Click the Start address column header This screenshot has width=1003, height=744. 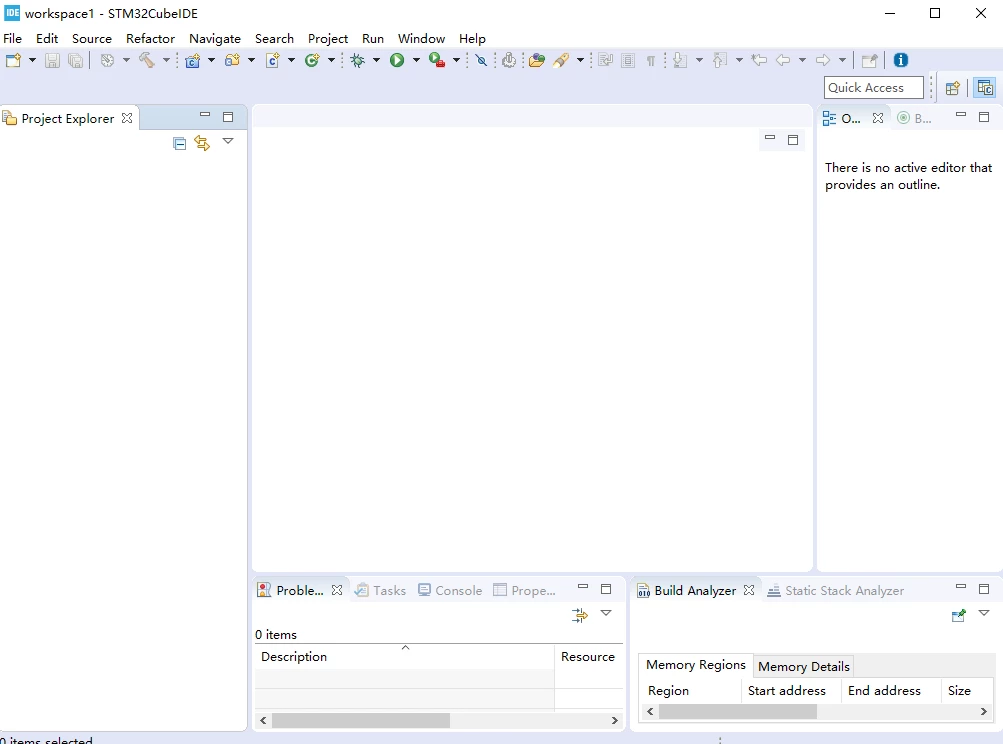pyautogui.click(x=792, y=691)
